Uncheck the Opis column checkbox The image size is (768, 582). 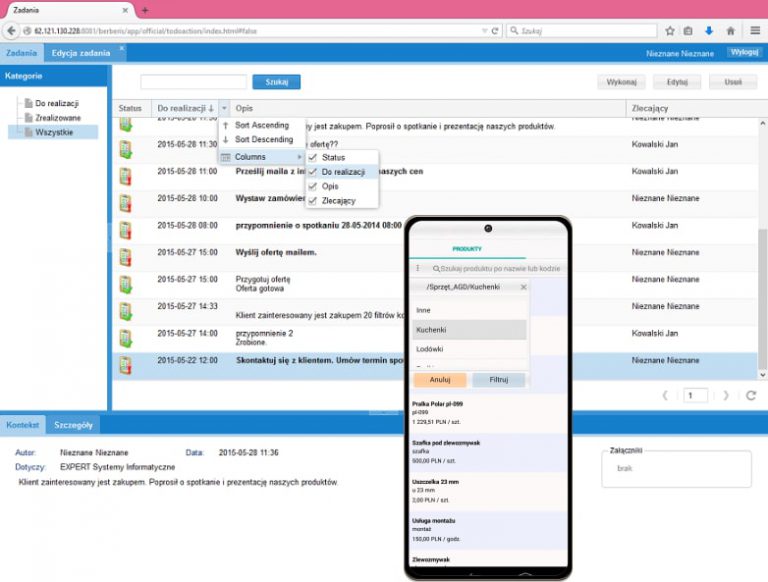coord(313,187)
